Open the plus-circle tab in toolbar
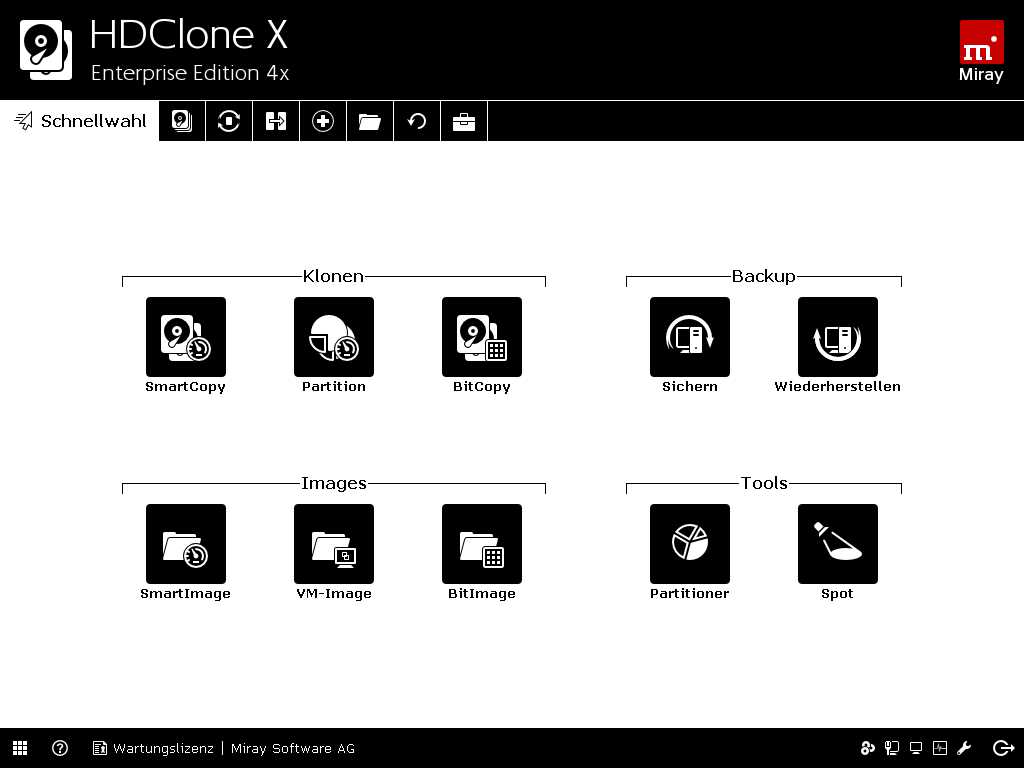Screen dimensions: 1024x768 click(x=323, y=121)
